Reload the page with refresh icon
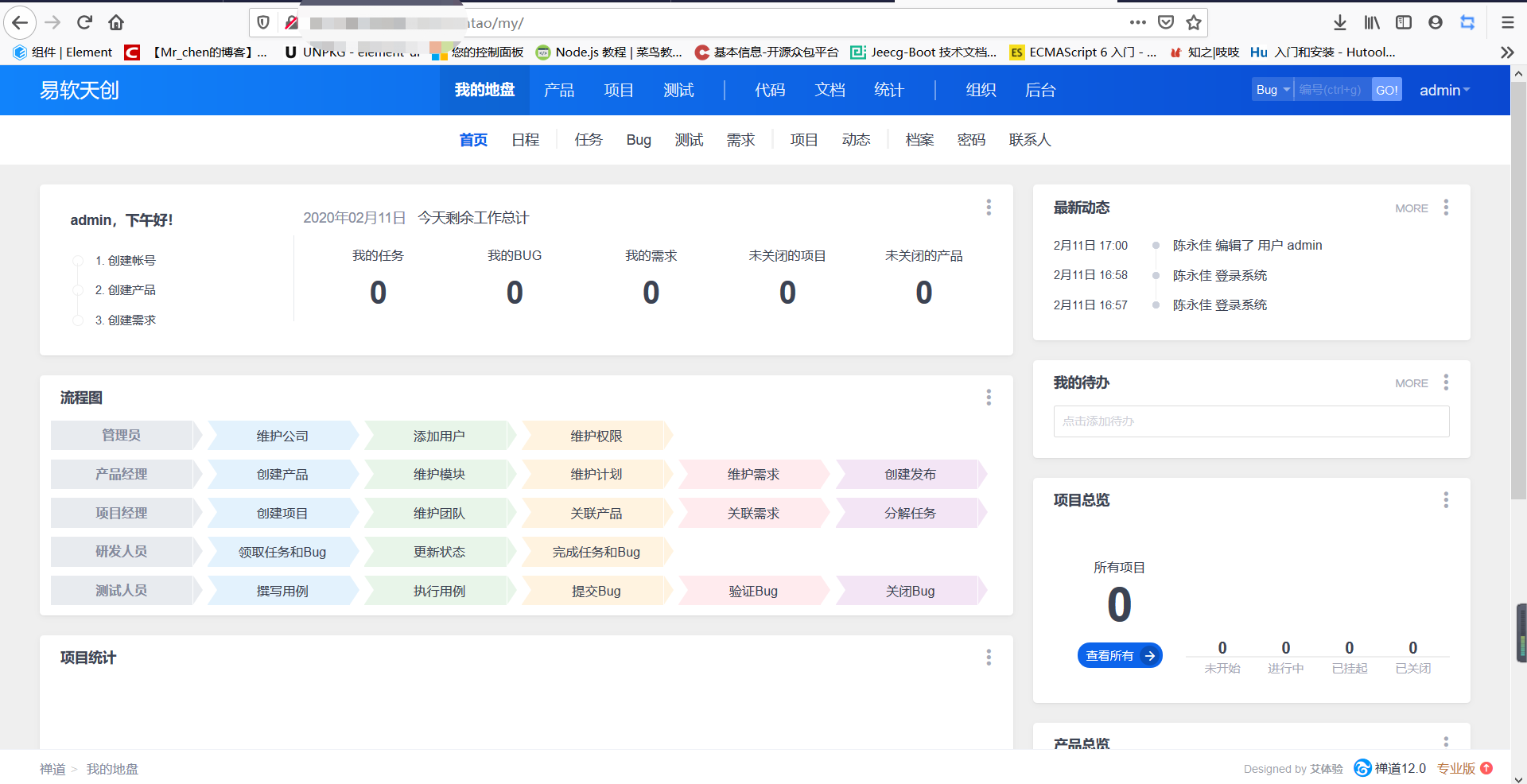 coord(84,22)
